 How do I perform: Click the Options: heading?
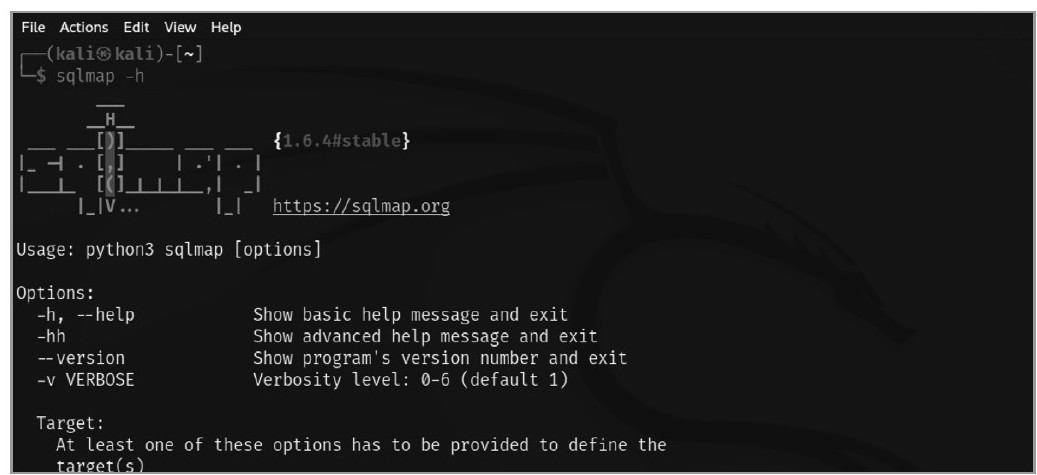coord(56,293)
